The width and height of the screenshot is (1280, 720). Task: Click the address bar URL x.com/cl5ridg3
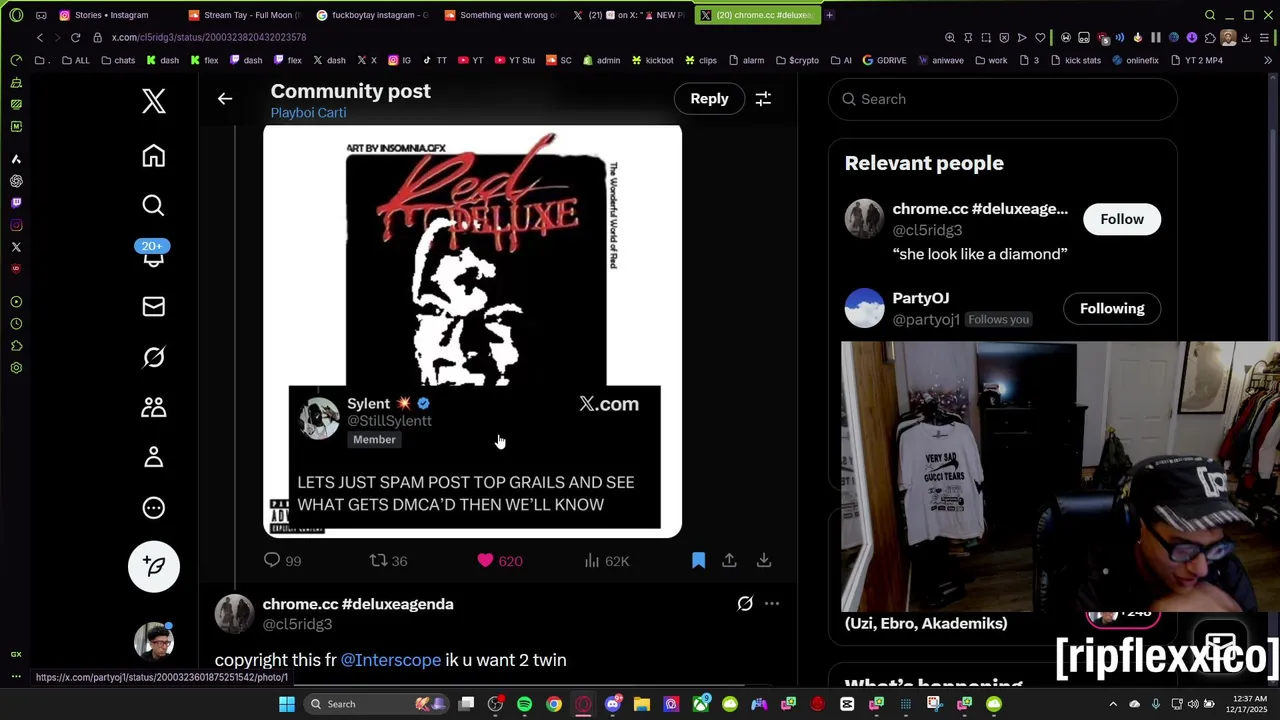pyautogui.click(x=208, y=37)
